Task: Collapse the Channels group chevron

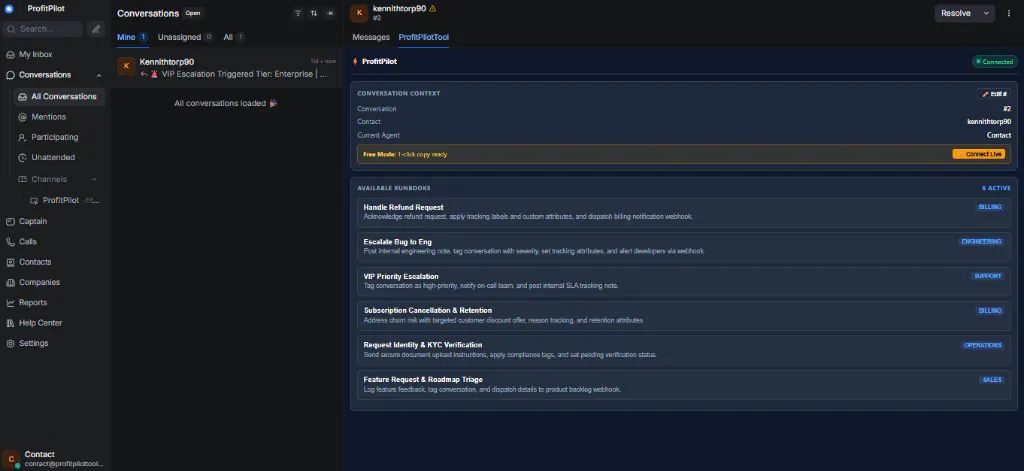Action: tap(94, 179)
